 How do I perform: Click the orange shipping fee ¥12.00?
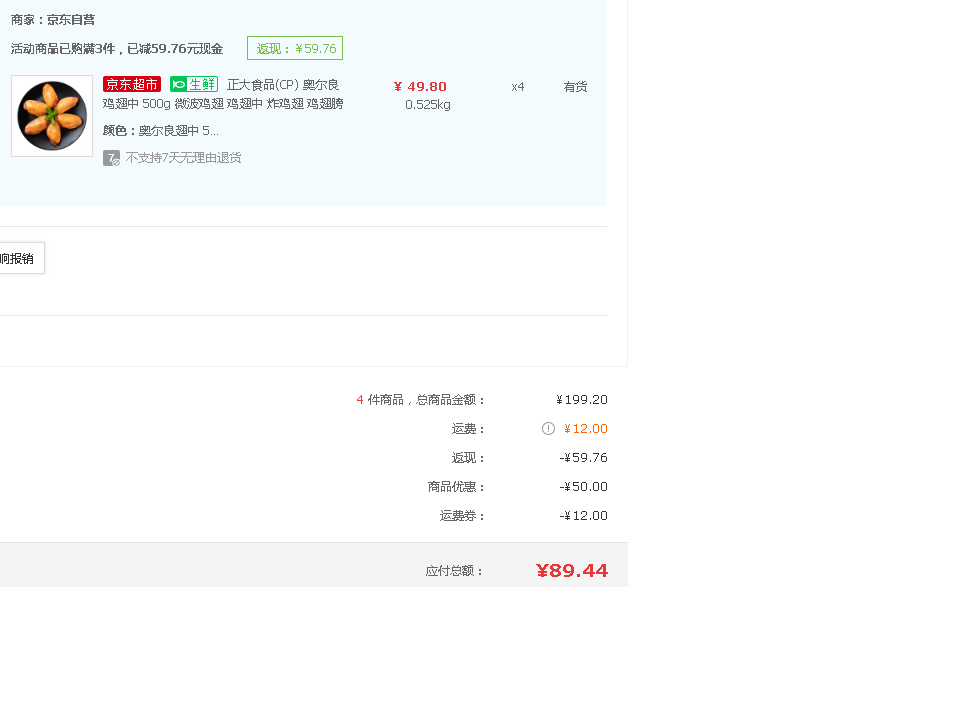coord(585,429)
